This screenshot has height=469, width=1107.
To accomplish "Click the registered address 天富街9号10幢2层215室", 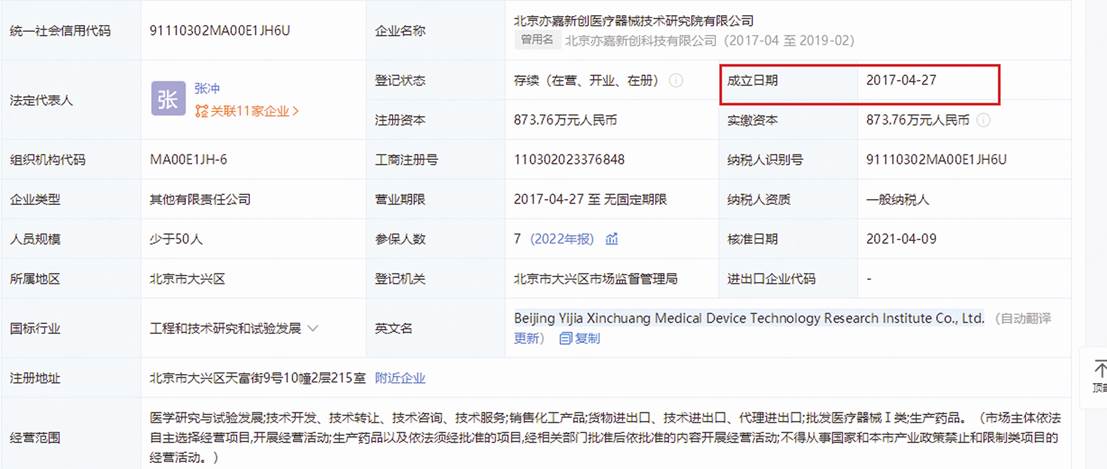I will [x=256, y=378].
